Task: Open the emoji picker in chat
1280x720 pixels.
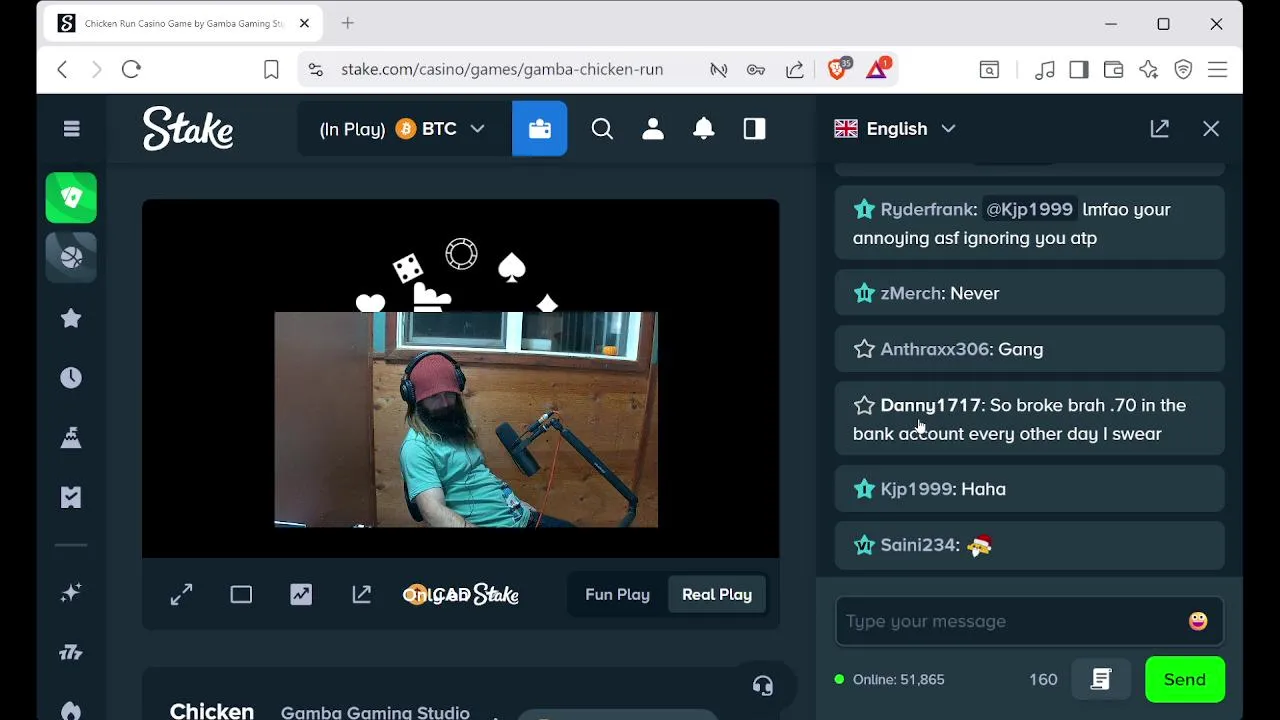Action: pyautogui.click(x=1198, y=621)
